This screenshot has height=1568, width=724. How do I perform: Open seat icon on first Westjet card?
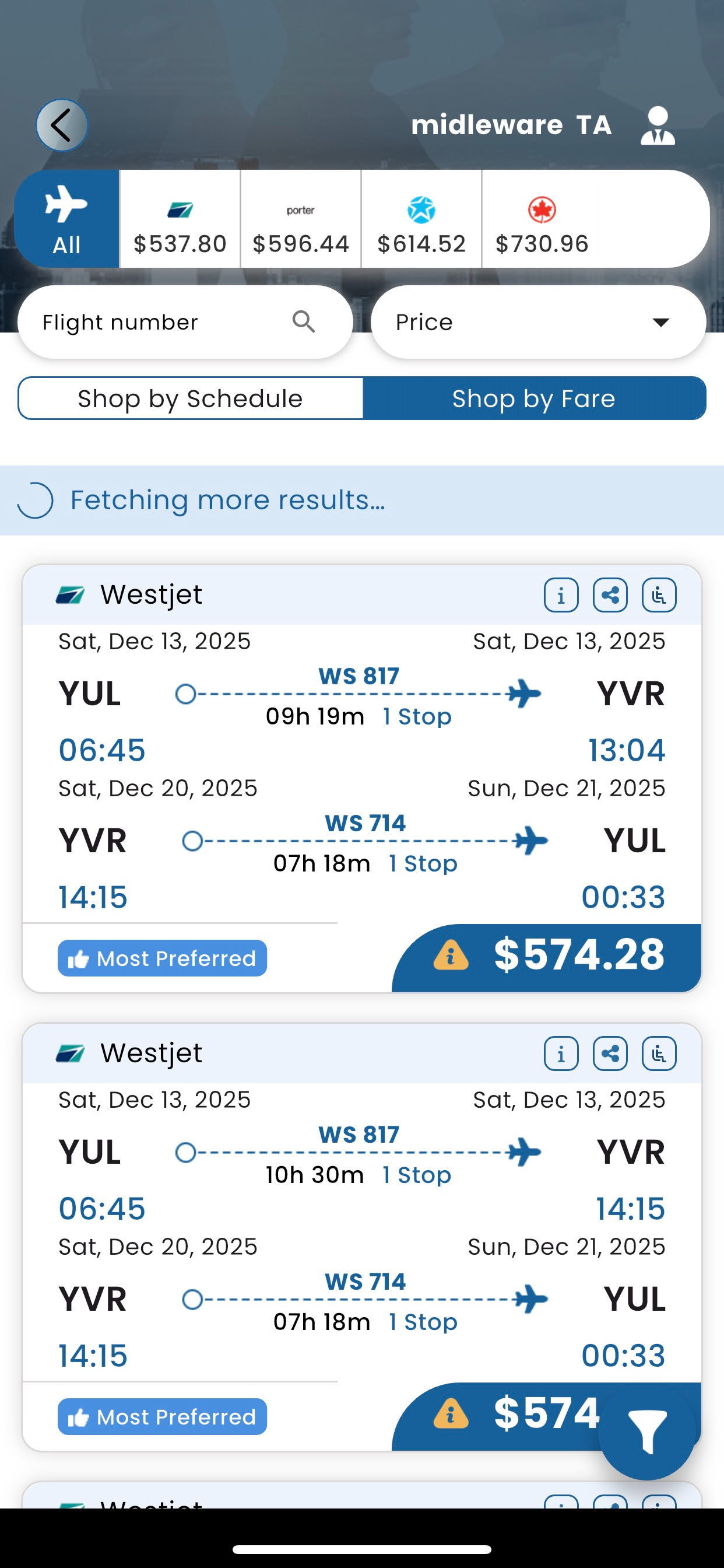tap(659, 594)
